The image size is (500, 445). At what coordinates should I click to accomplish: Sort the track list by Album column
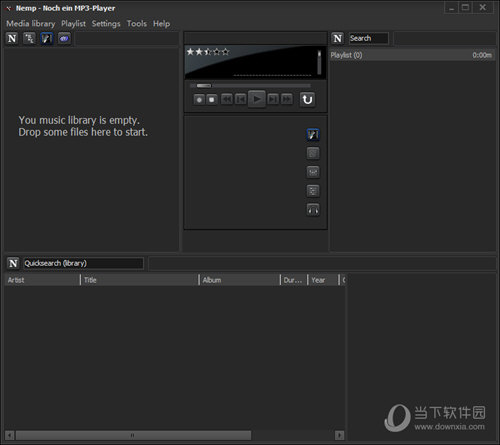pos(240,280)
